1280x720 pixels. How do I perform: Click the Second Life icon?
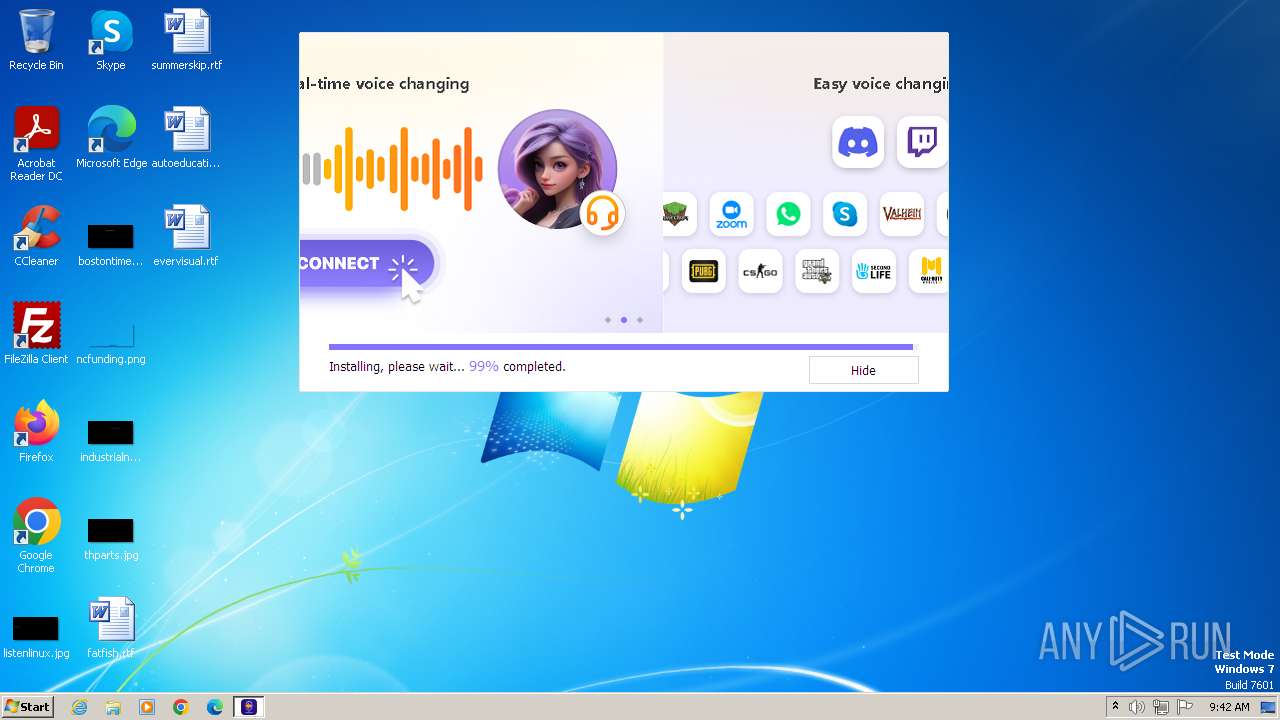pos(874,271)
